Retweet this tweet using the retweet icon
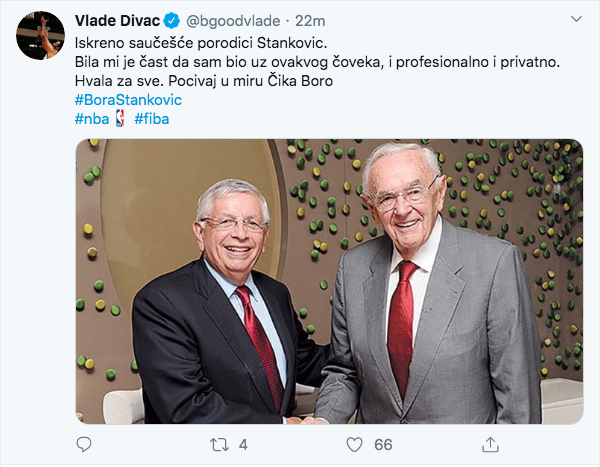 219,442
